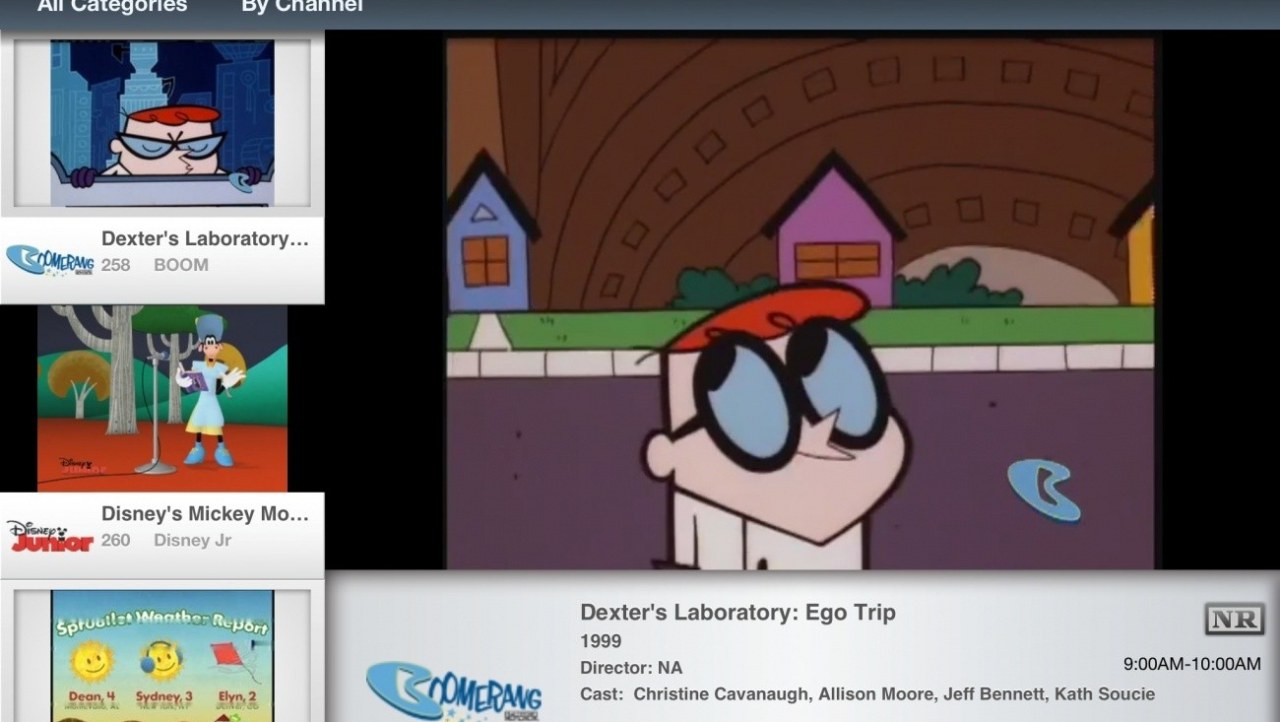This screenshot has height=722, width=1280.
Task: Select channel number 260
Action: coord(116,540)
